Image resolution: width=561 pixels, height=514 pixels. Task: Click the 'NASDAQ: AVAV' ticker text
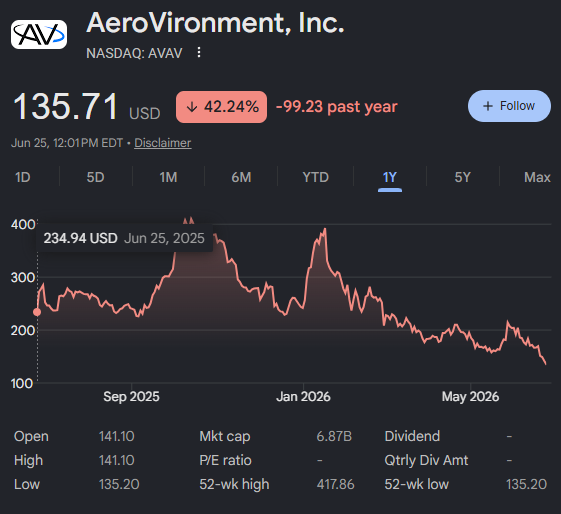pyautogui.click(x=134, y=53)
